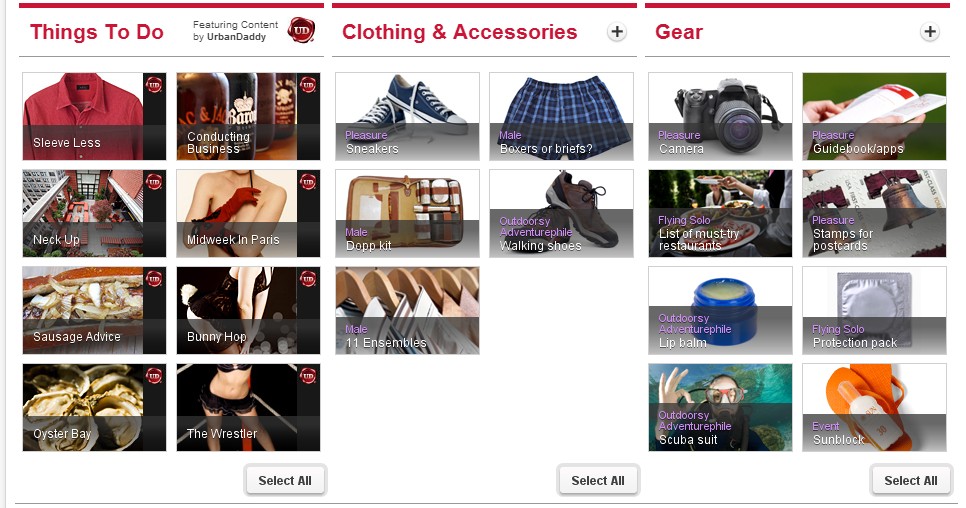Select all Clothing & Accessories items
Screen dimensions: 966x508
pos(598,480)
